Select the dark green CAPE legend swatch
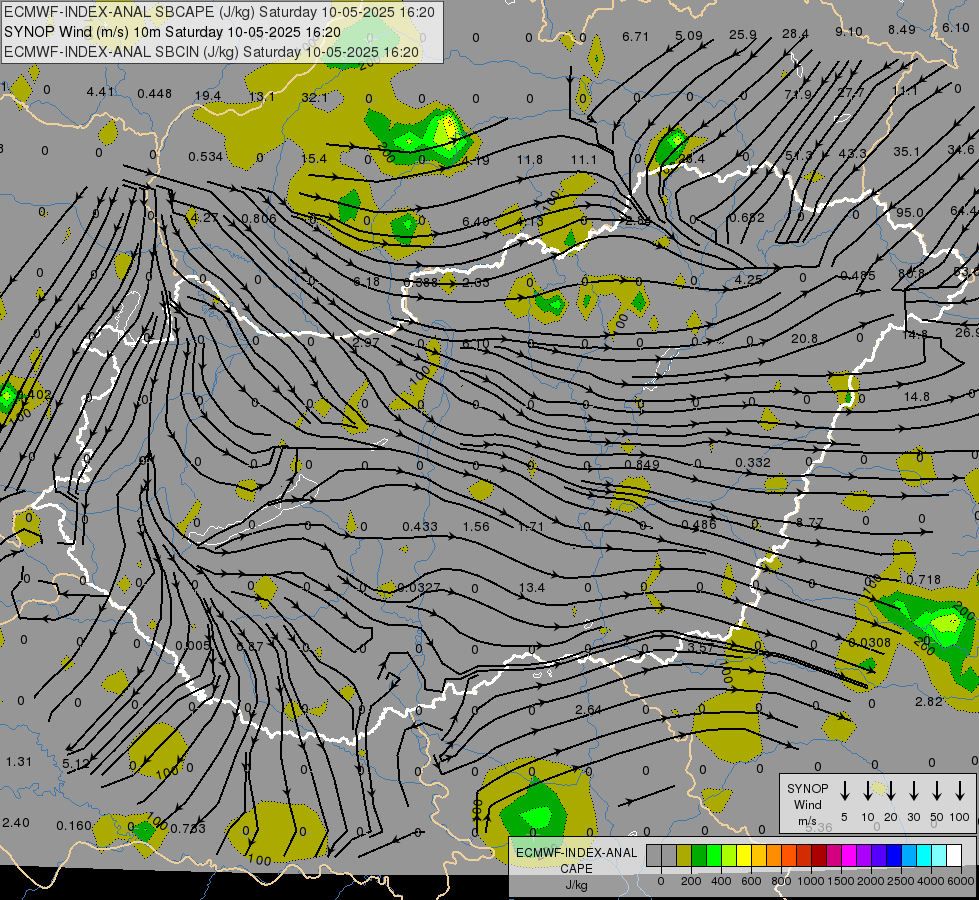Viewport: 979px width, 900px height. (699, 855)
